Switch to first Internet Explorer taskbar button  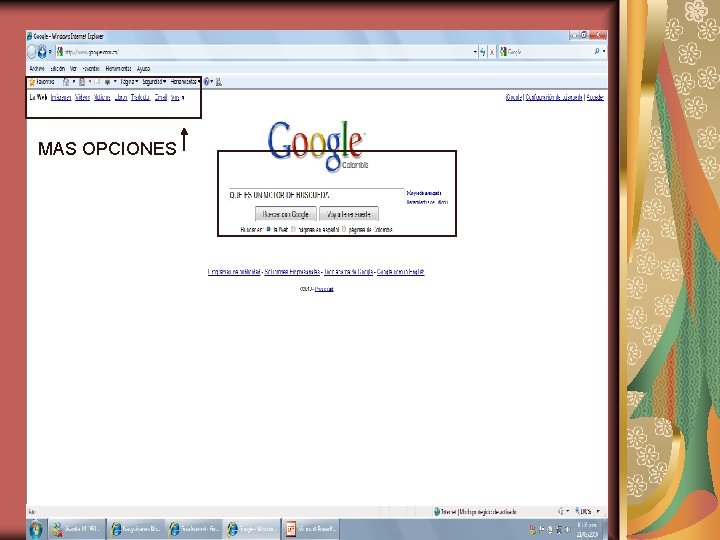(136, 529)
